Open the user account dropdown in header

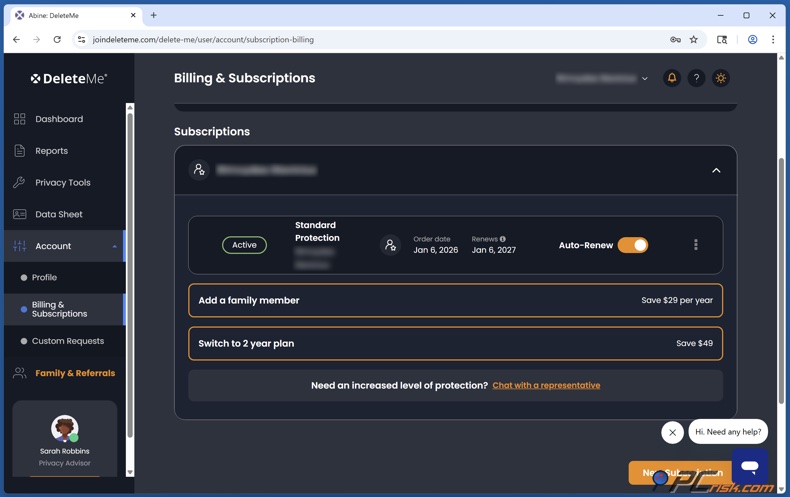(x=603, y=78)
